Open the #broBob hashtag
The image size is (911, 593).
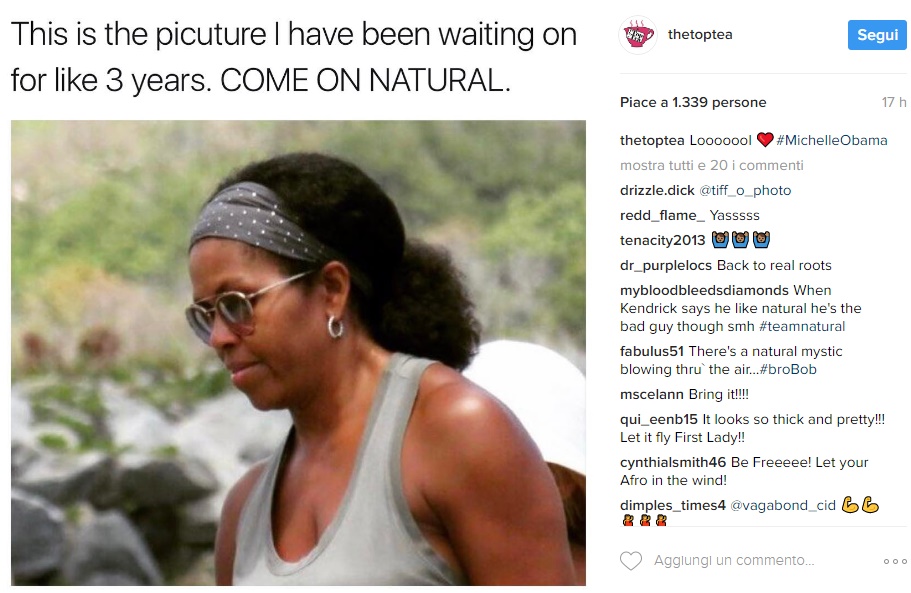(788, 369)
